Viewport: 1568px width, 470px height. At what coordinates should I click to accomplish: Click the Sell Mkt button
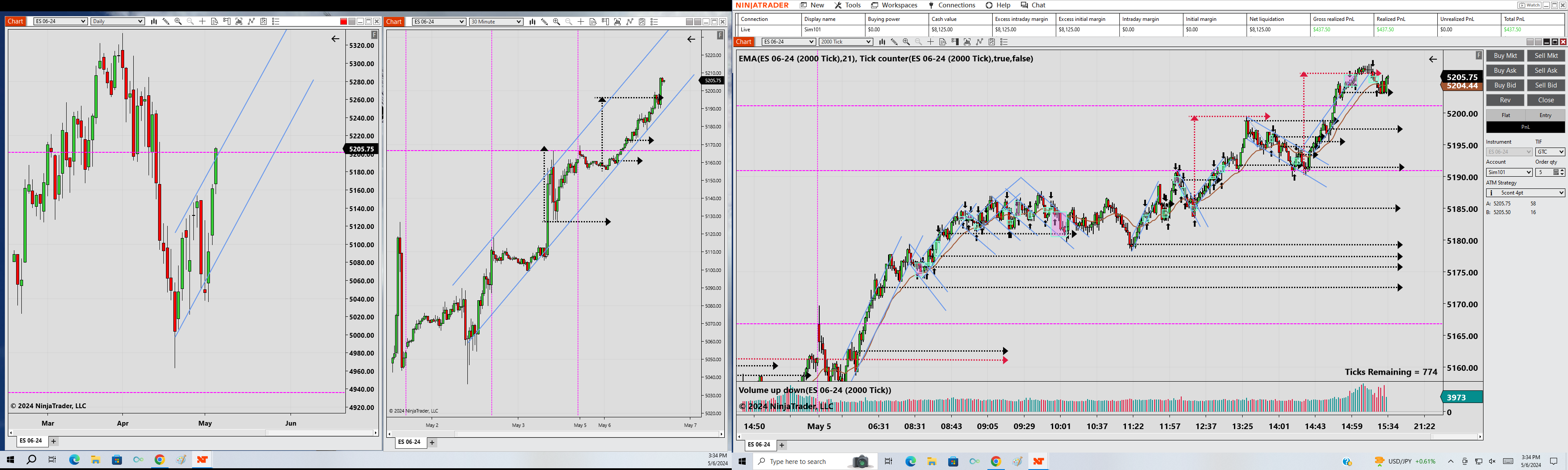click(1546, 56)
